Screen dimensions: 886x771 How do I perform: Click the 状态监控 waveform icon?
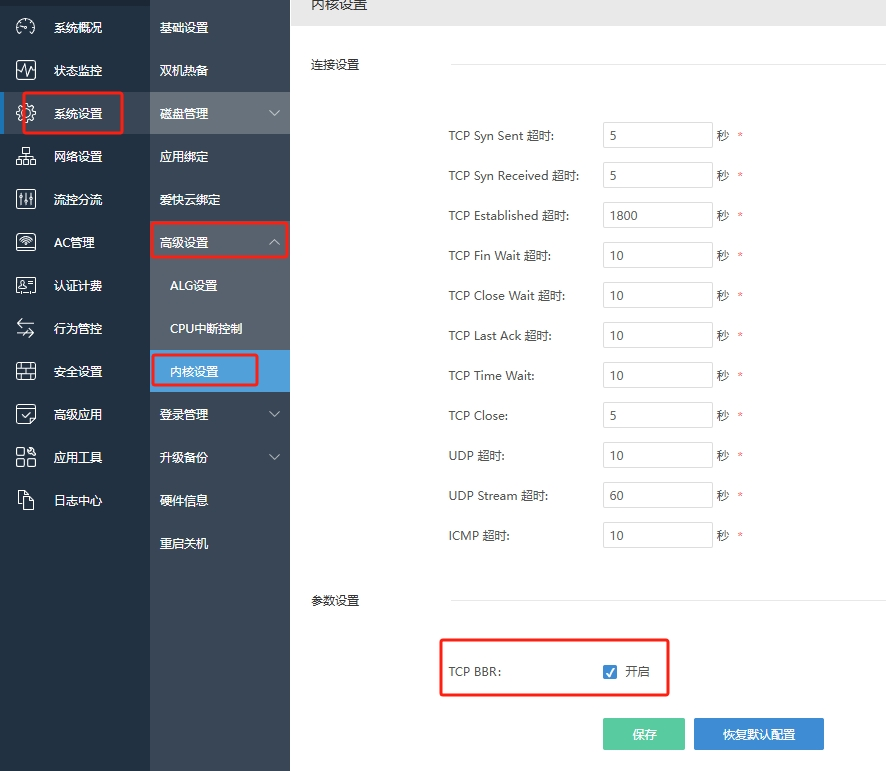(x=26, y=70)
